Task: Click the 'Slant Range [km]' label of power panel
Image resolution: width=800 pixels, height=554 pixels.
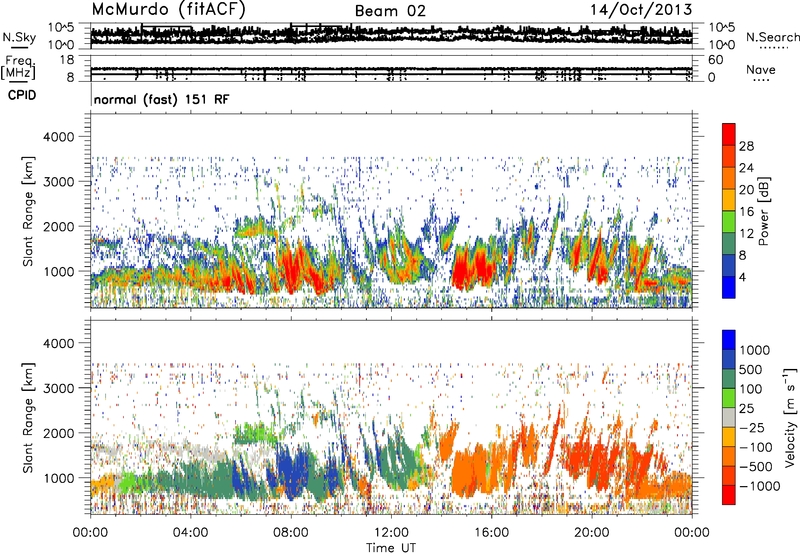Action: click(x=28, y=211)
